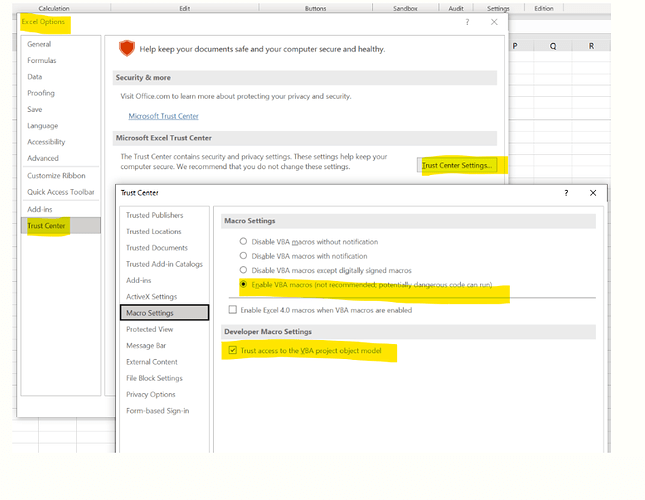
Task: Click Calculation ribbon group label
Action: (54, 8)
